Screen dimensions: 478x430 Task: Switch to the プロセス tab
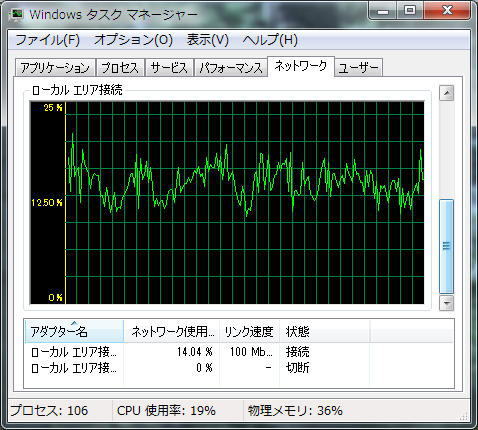[120, 68]
